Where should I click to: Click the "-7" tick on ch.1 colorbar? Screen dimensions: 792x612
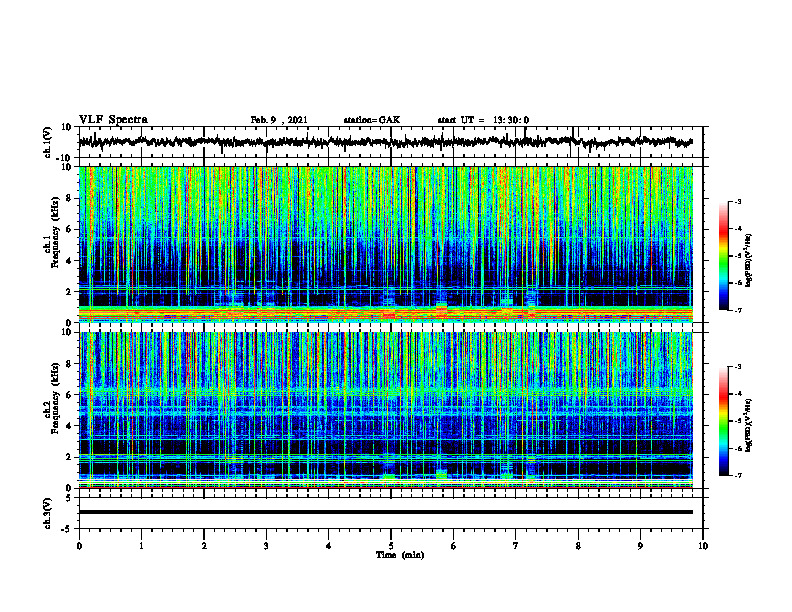coord(738,310)
